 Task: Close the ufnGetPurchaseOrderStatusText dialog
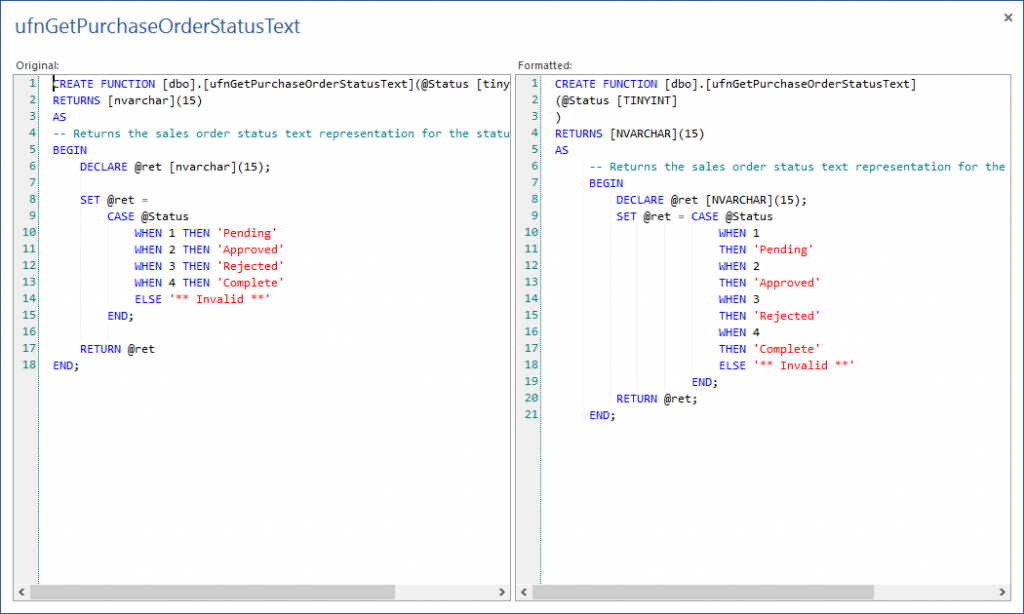coord(1006,17)
